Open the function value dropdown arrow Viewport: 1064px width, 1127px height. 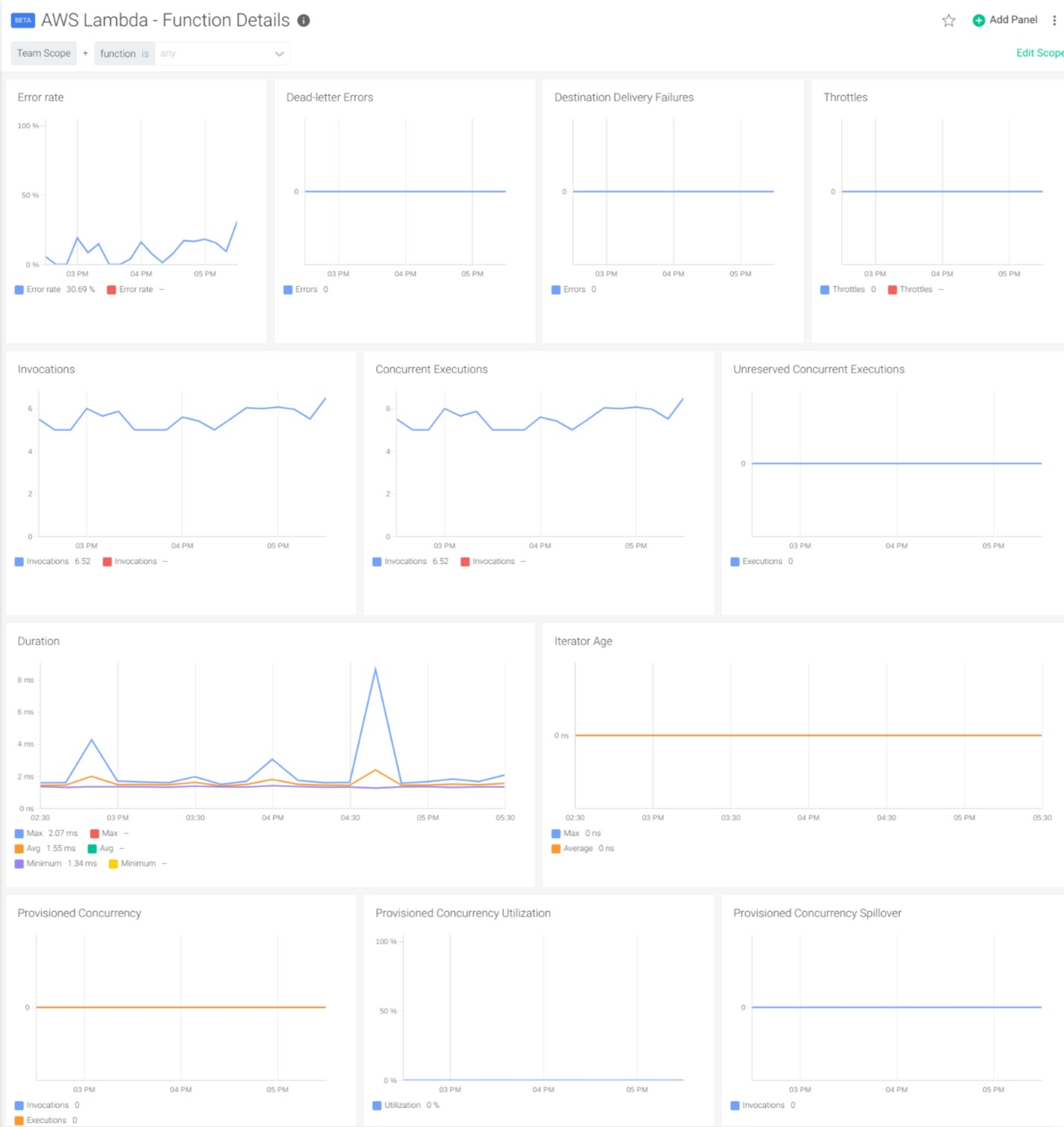(x=279, y=54)
